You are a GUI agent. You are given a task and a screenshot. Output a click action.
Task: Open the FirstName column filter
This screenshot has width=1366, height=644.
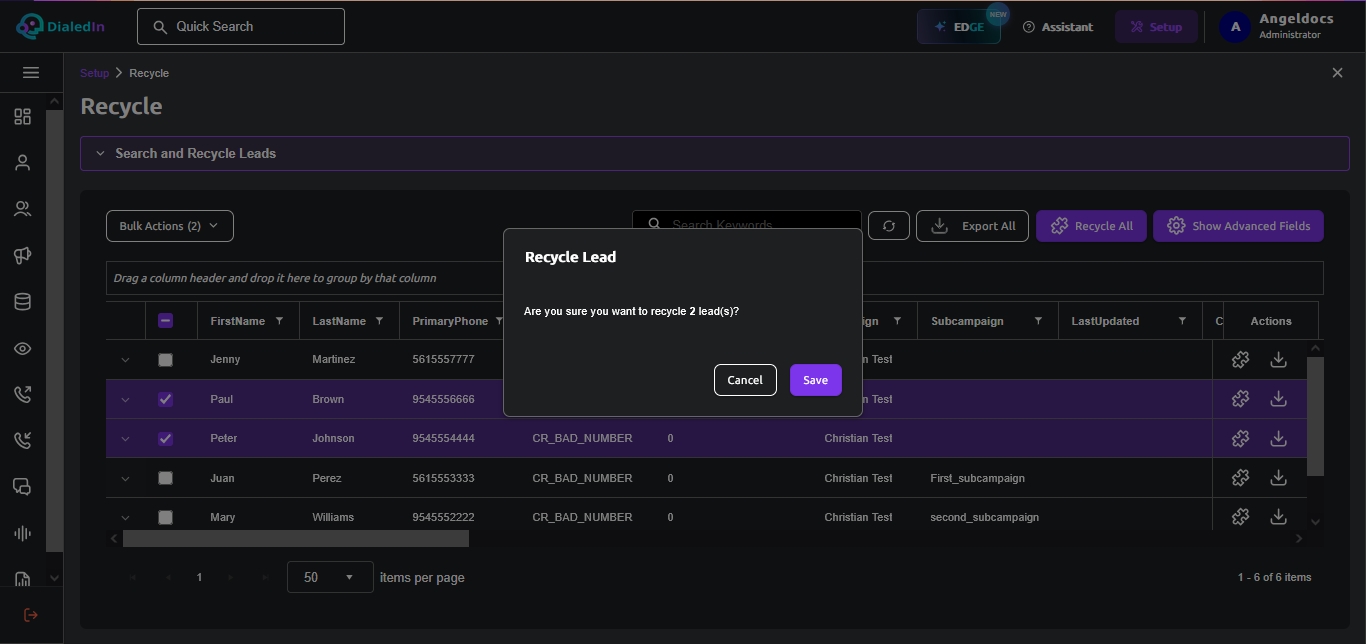pyautogui.click(x=280, y=321)
